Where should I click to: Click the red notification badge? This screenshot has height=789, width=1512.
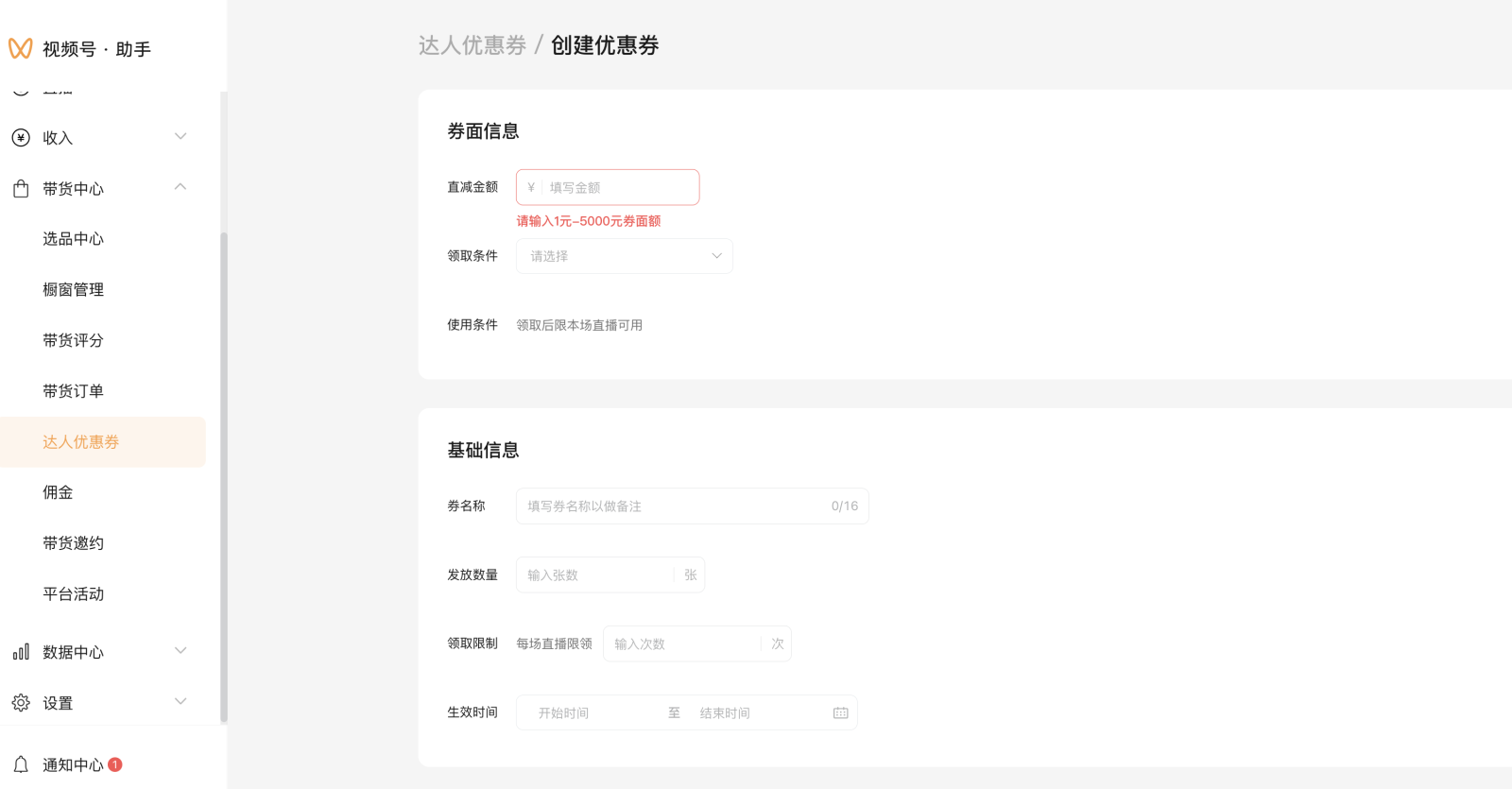[115, 764]
